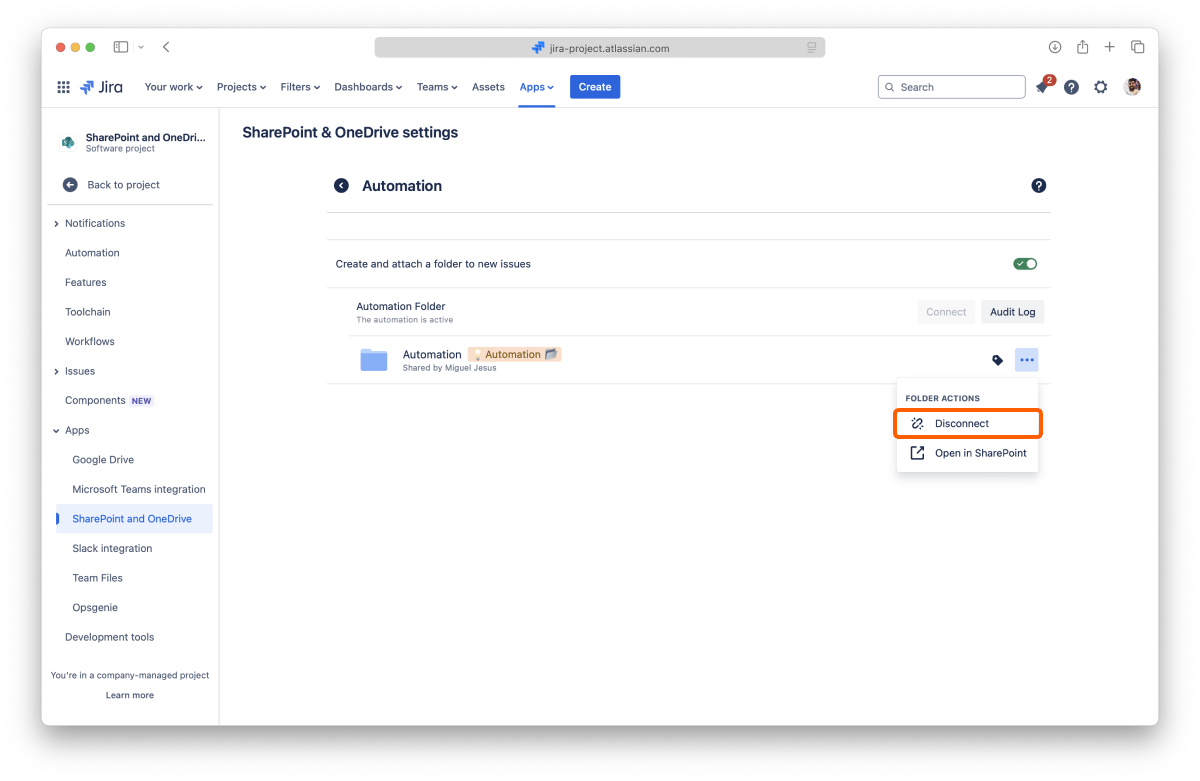Click the help icon in Automation panel
1200x781 pixels.
point(1039,186)
